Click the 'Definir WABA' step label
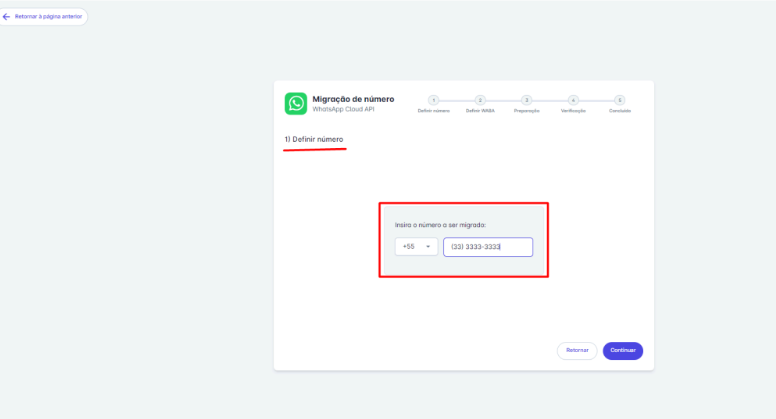The image size is (776, 419). click(480, 111)
